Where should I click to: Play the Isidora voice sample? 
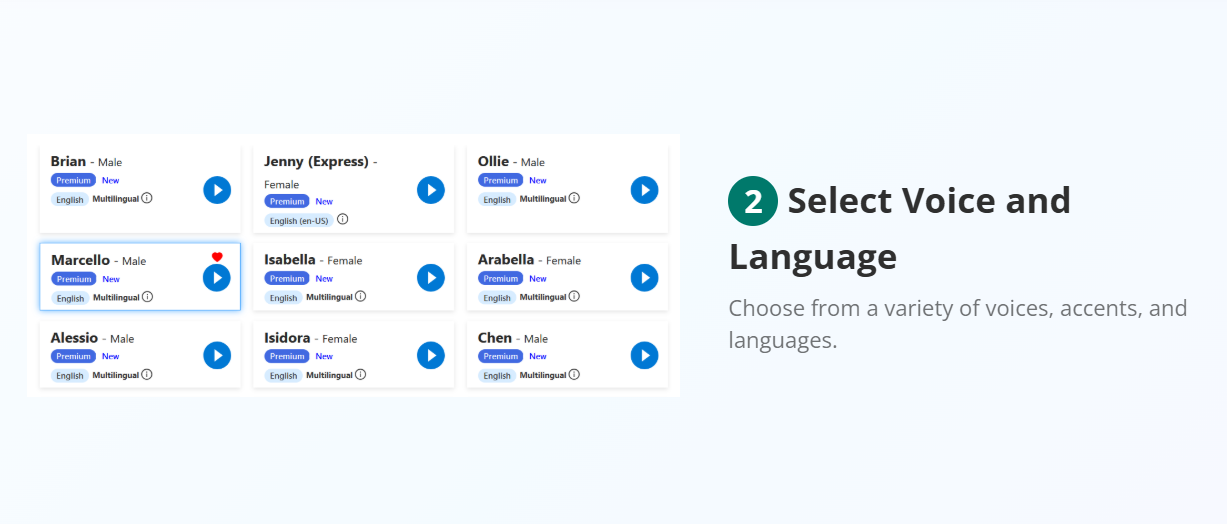coord(430,355)
